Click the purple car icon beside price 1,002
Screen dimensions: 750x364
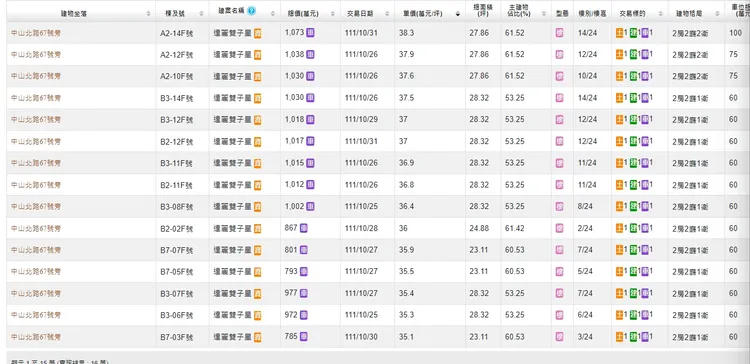tap(310, 206)
